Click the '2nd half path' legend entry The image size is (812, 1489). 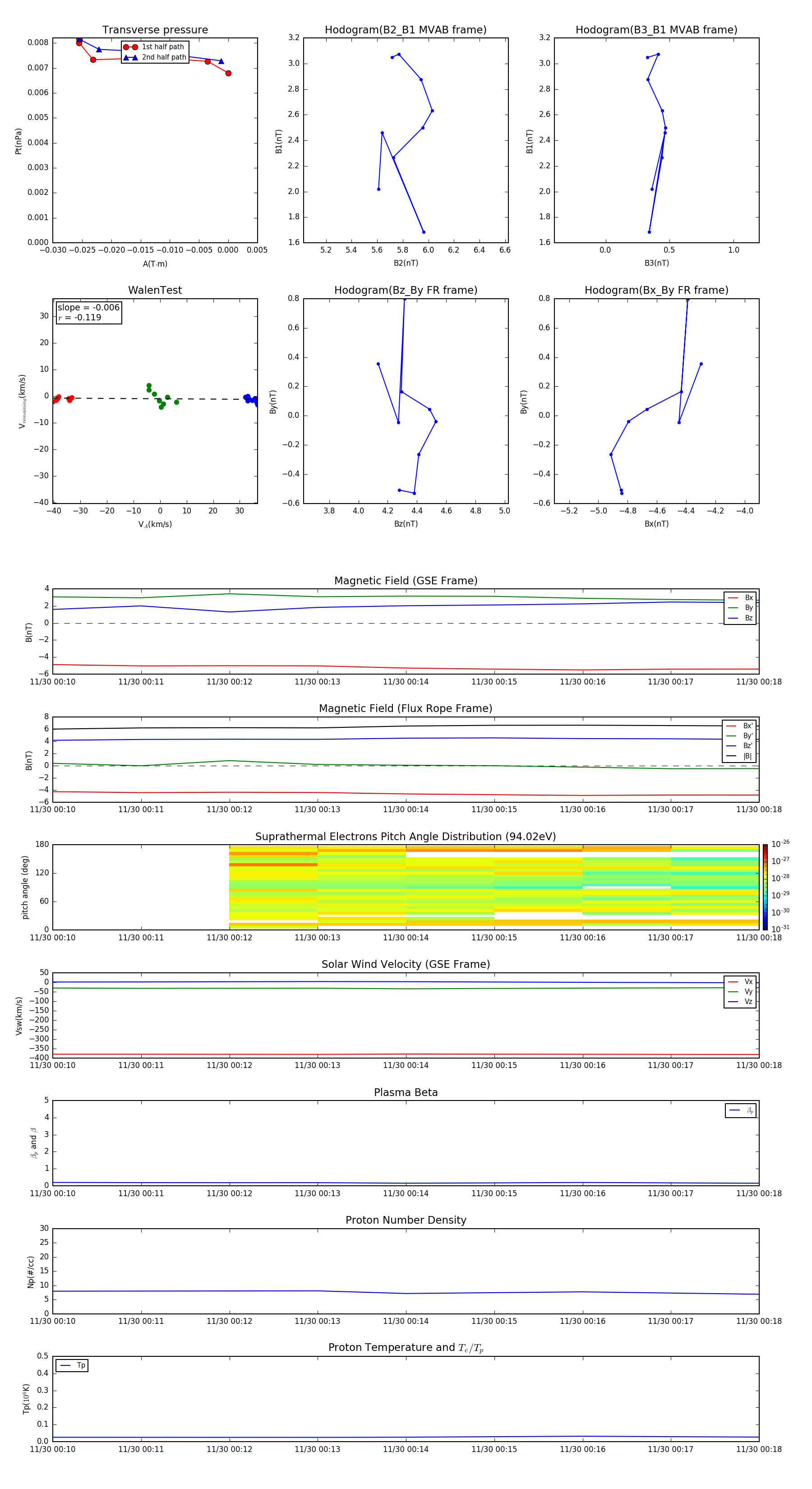pyautogui.click(x=155, y=57)
